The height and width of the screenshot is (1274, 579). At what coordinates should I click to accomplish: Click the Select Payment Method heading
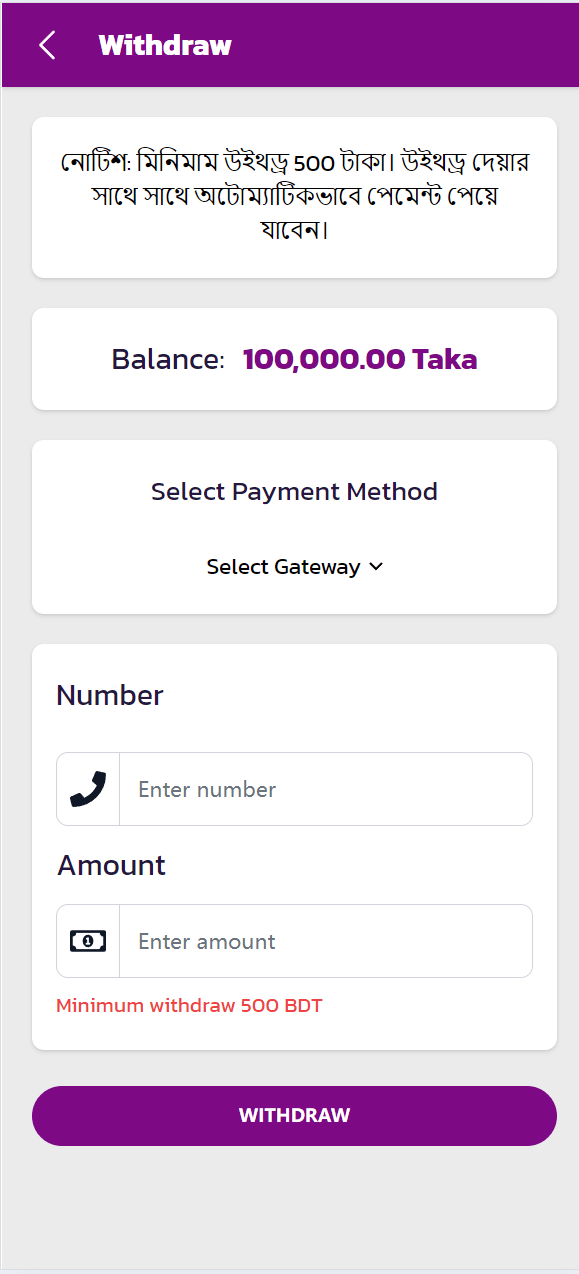tap(294, 491)
